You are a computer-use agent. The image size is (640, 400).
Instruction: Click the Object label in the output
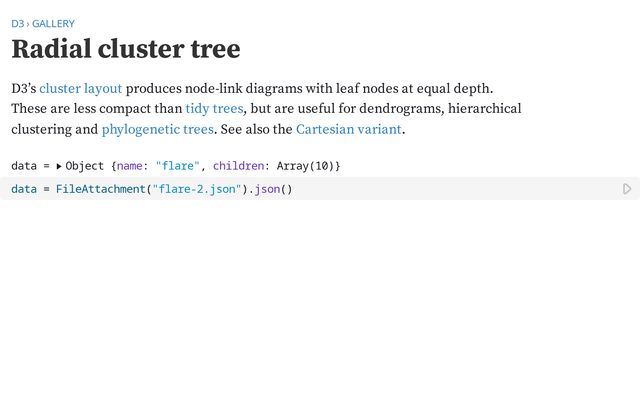pos(84,166)
